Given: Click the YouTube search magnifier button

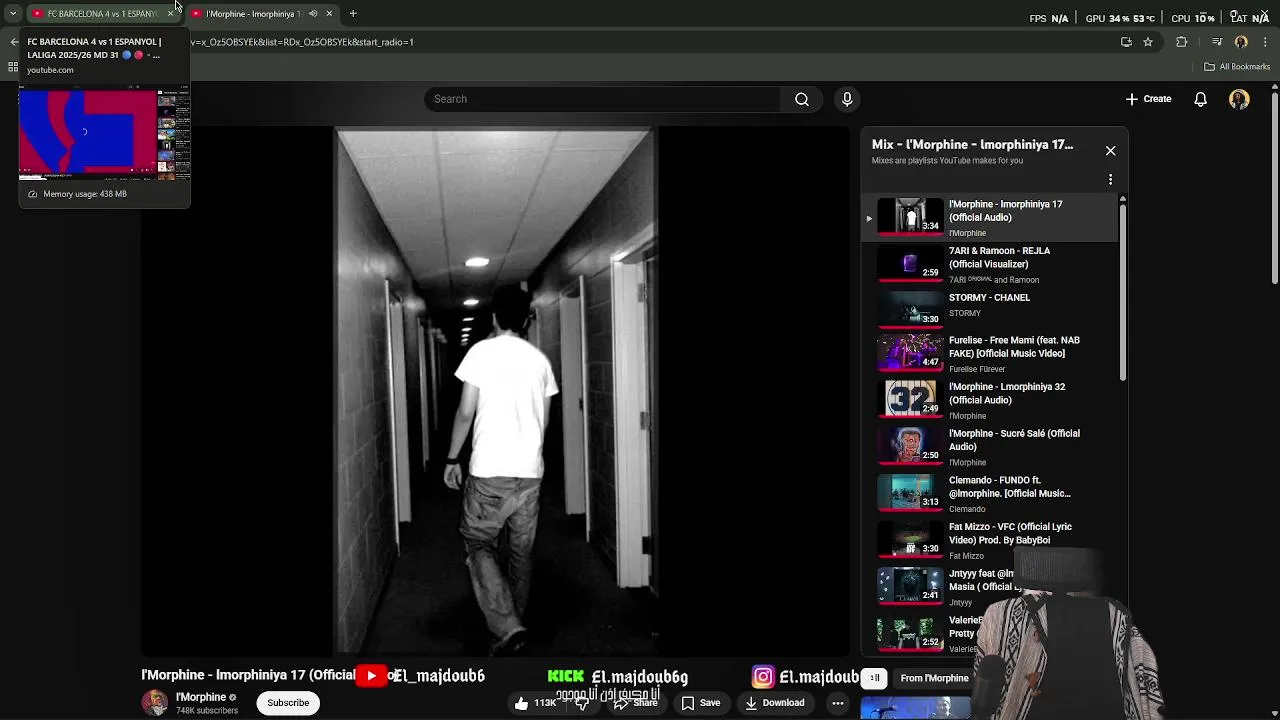Looking at the screenshot, I should 802,99.
